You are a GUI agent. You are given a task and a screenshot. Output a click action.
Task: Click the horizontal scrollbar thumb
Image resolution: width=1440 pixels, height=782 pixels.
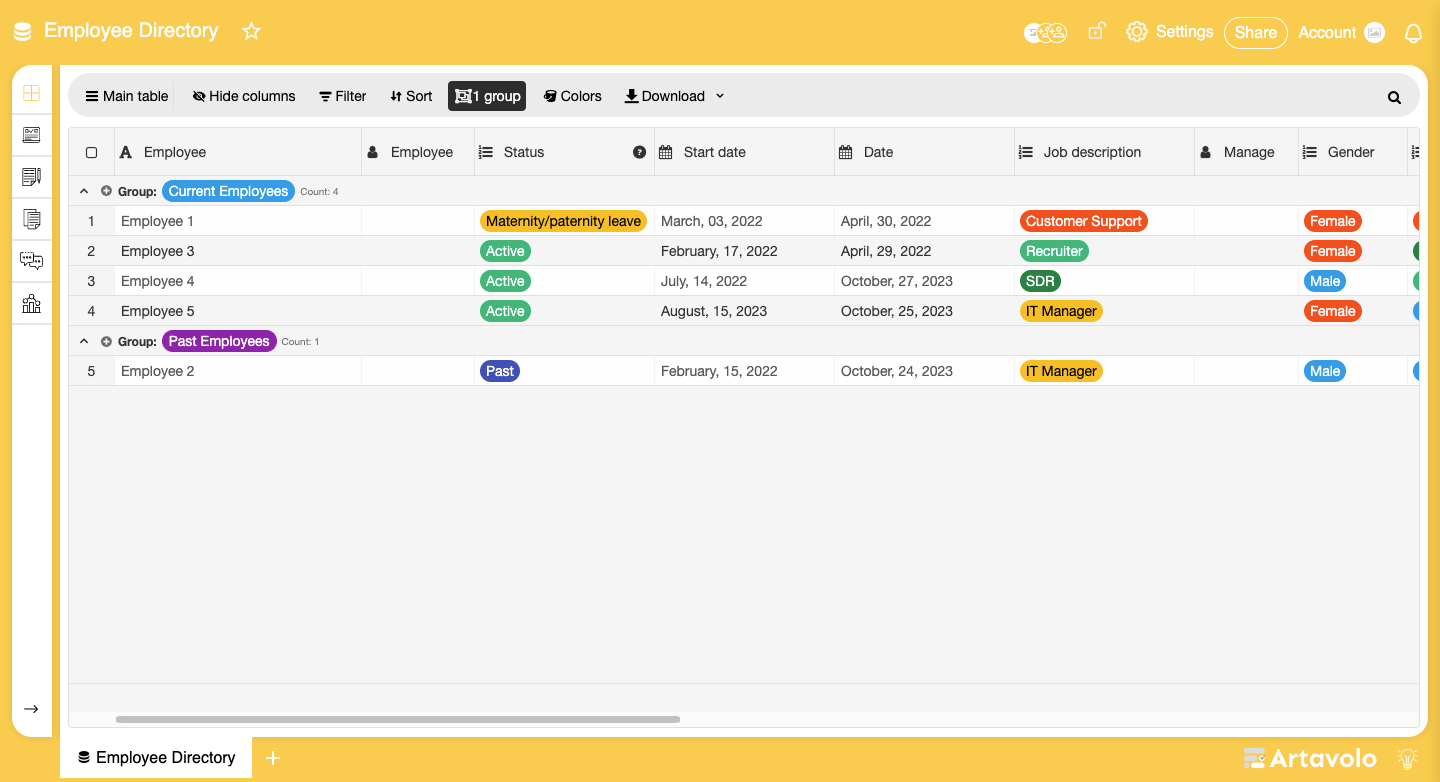coord(398,719)
